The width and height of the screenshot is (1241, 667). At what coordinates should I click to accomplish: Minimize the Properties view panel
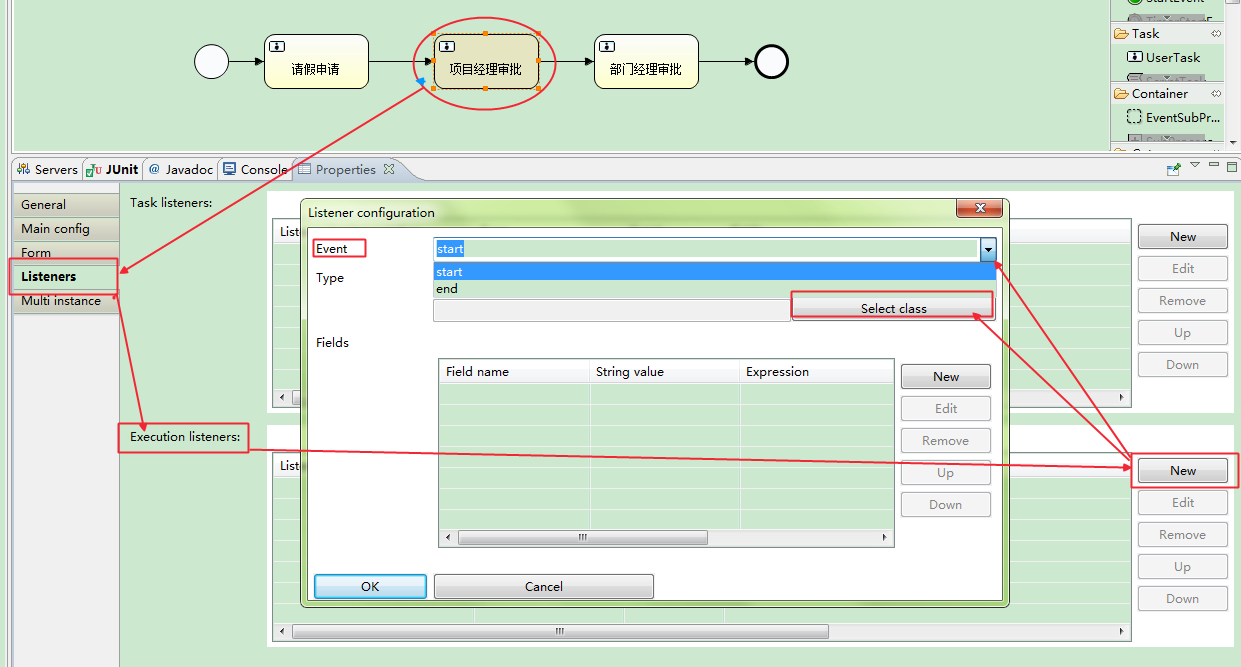click(x=1214, y=166)
